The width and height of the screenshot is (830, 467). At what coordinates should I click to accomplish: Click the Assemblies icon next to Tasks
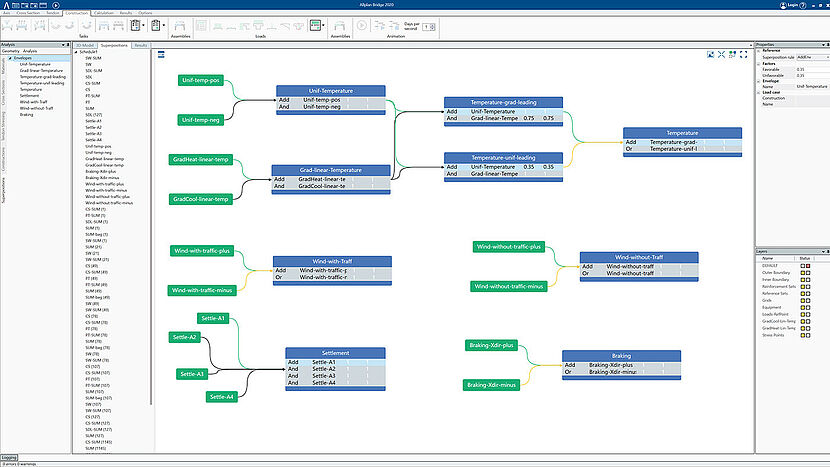coord(178,24)
